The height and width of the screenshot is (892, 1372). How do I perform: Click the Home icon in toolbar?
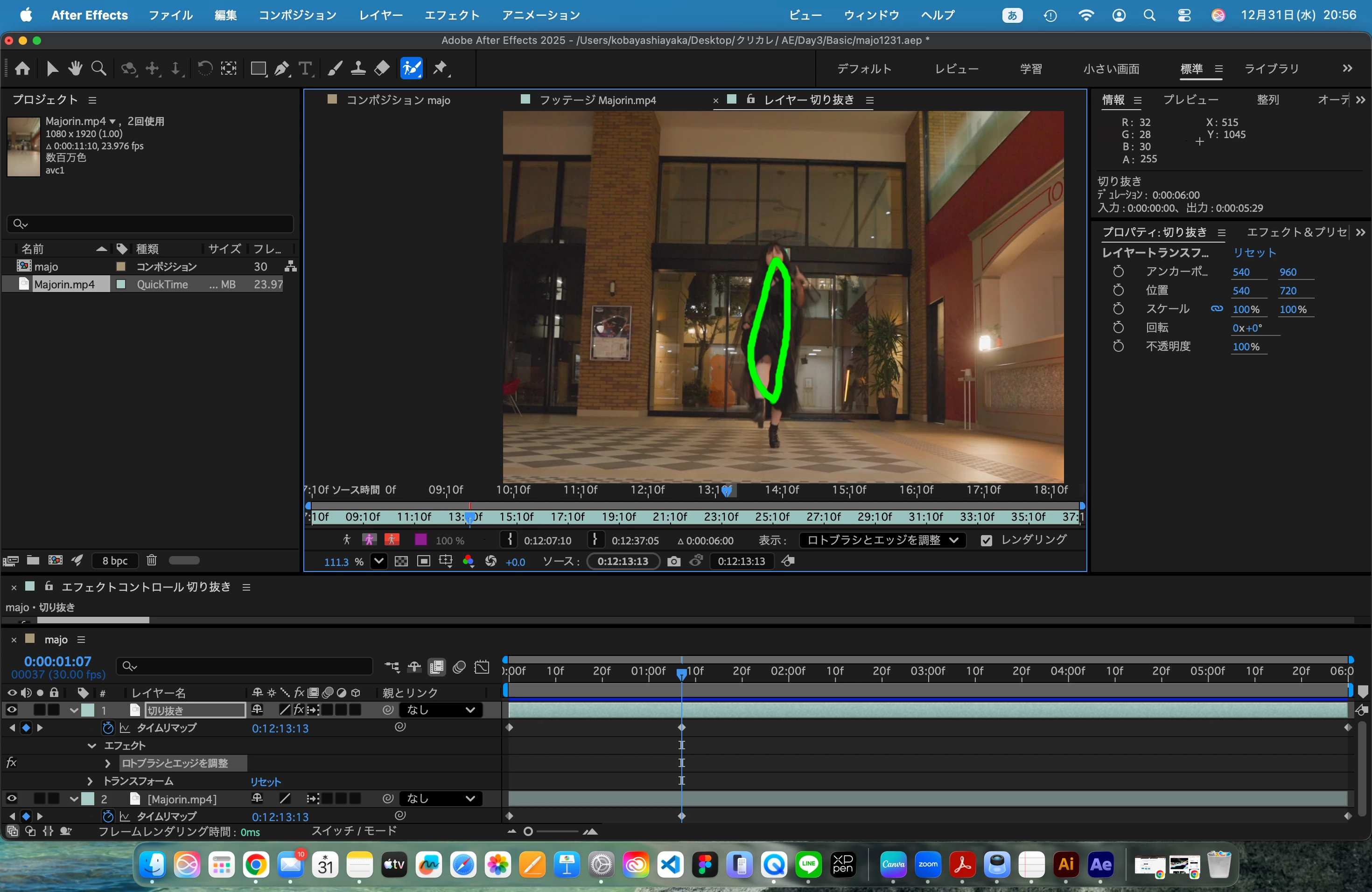(x=22, y=69)
